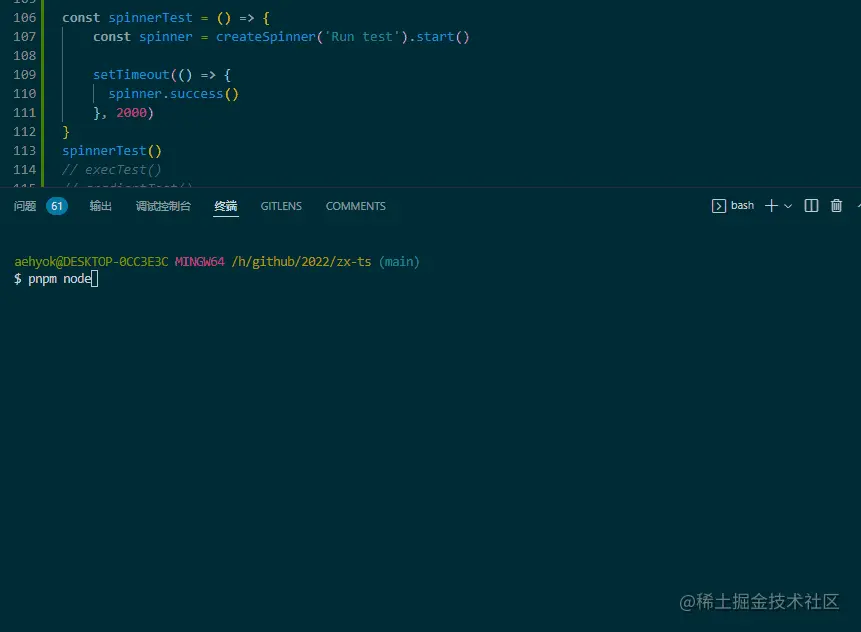
Task: Switch to the 输出 output tab
Action: click(100, 206)
